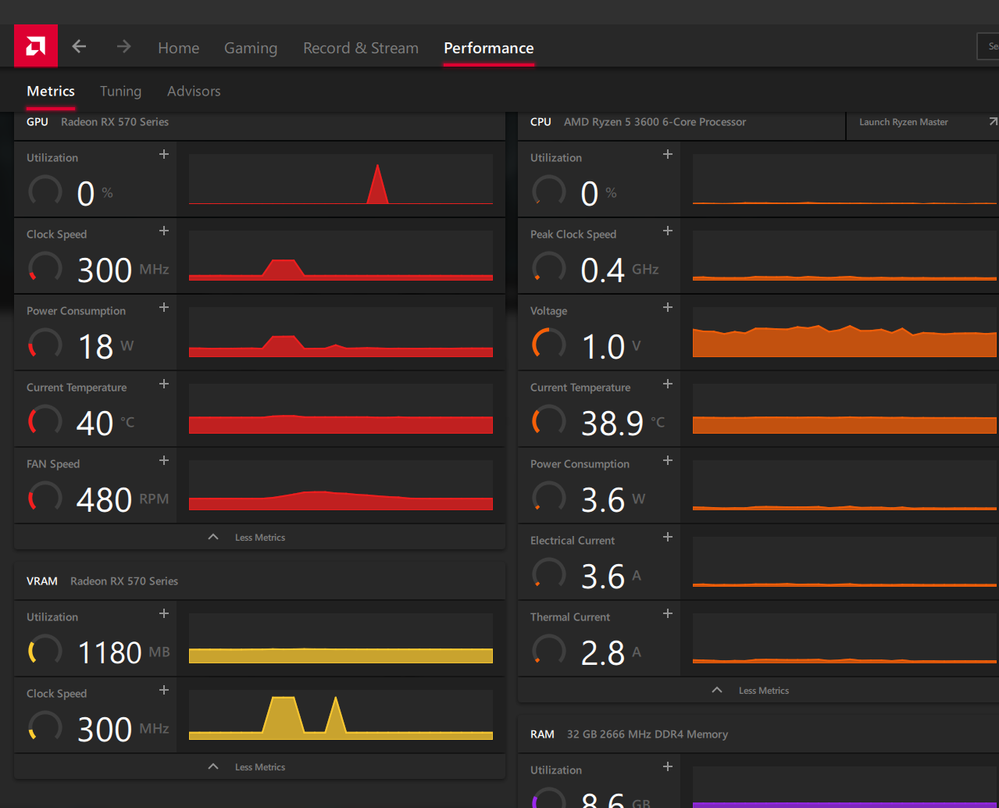Viewport: 999px width, 808px height.
Task: Click the GPU 300 MHz clock speed value
Action: point(123,270)
